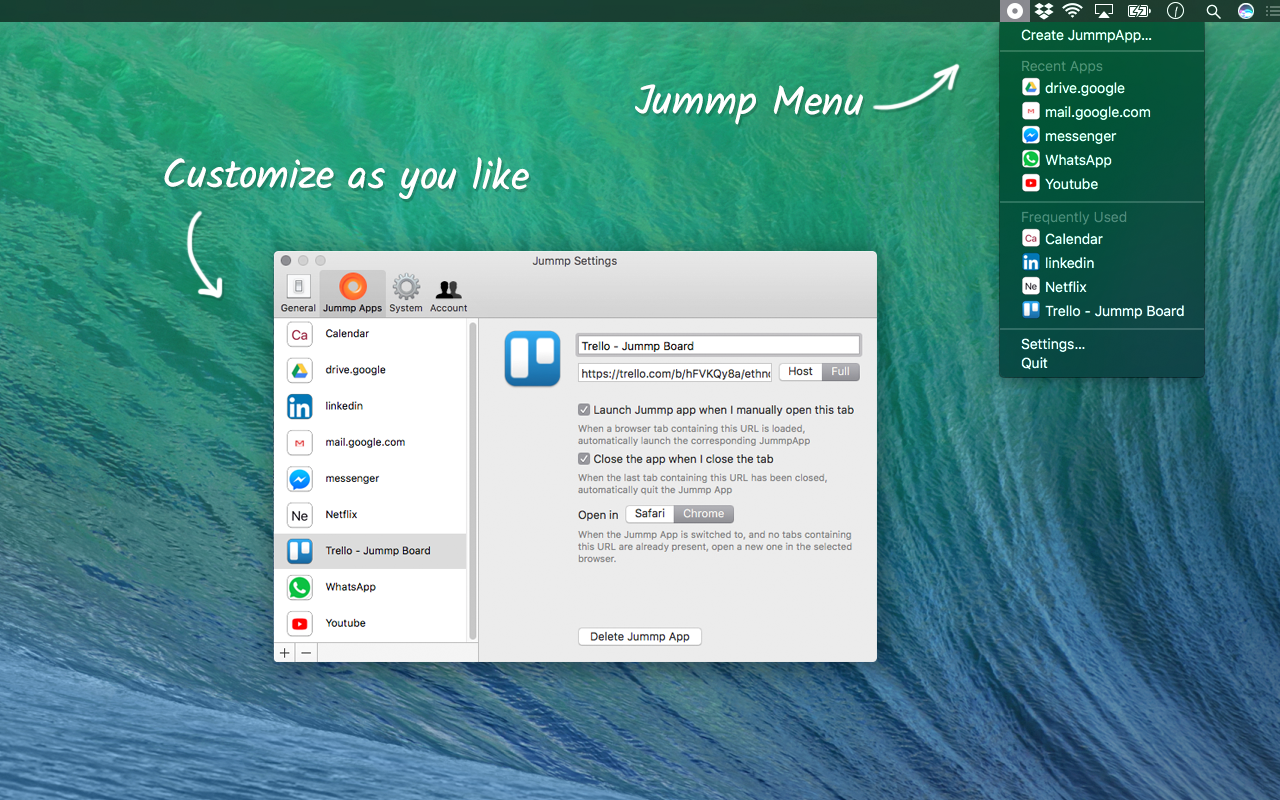Open Notification Center list icon
This screenshot has width=1280, height=800.
pyautogui.click(x=1272, y=11)
